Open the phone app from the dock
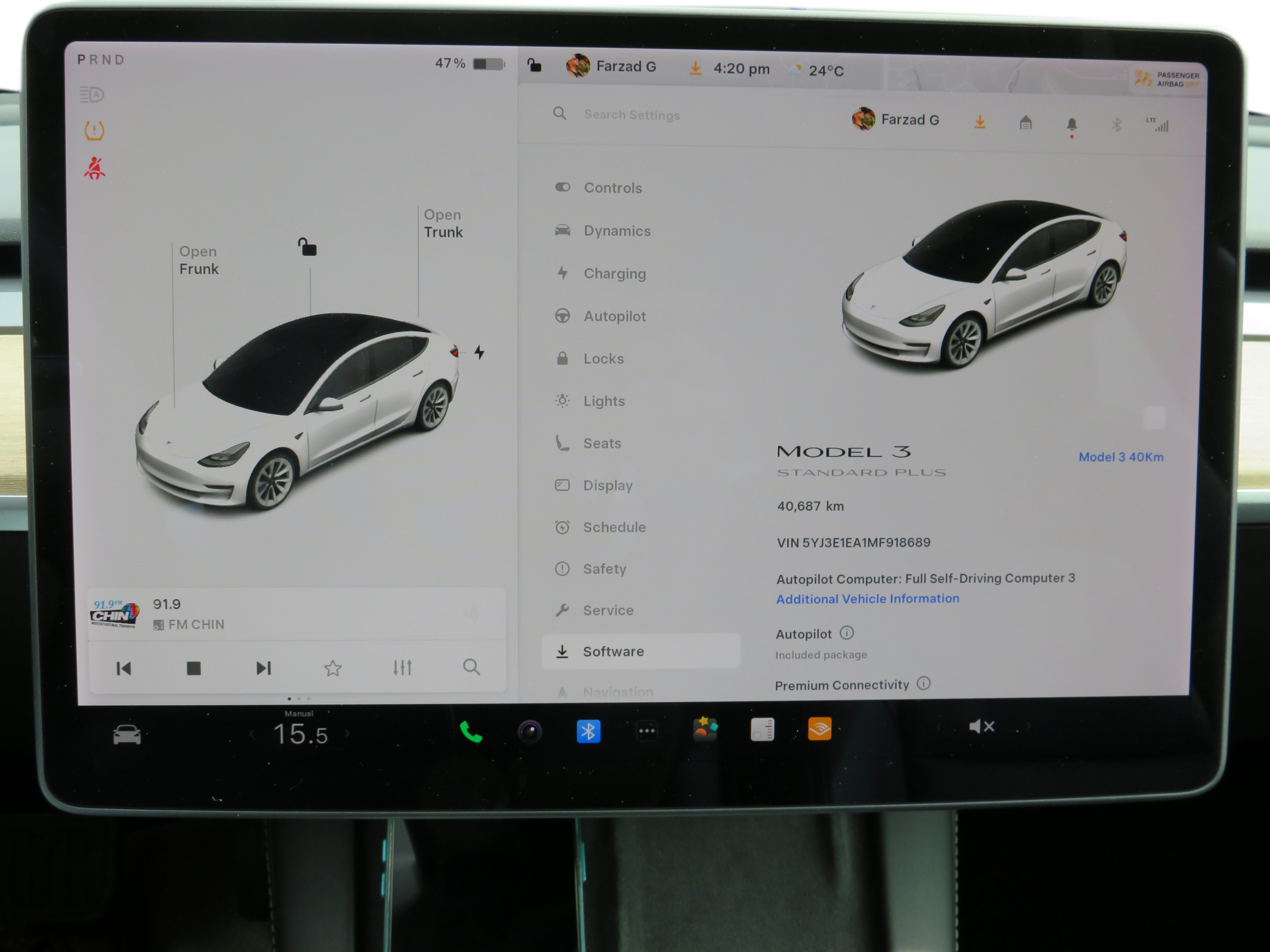Image resolution: width=1270 pixels, height=952 pixels. coord(471,731)
